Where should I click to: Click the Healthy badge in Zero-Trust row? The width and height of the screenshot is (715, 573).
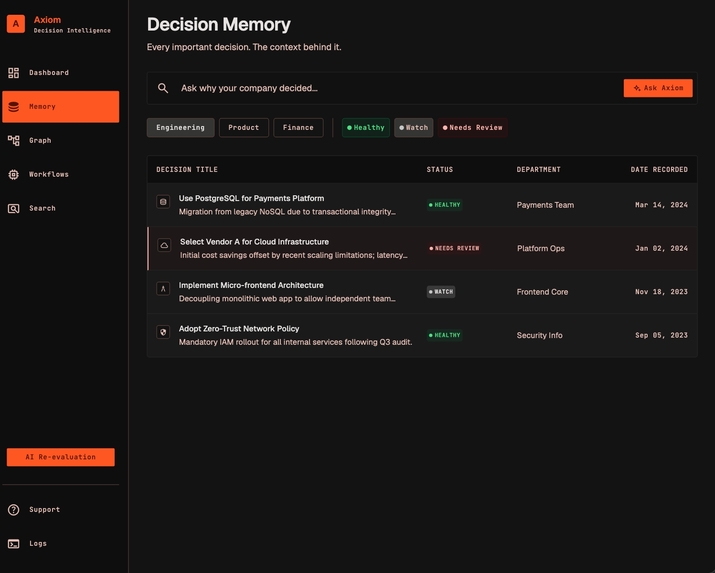(x=444, y=335)
